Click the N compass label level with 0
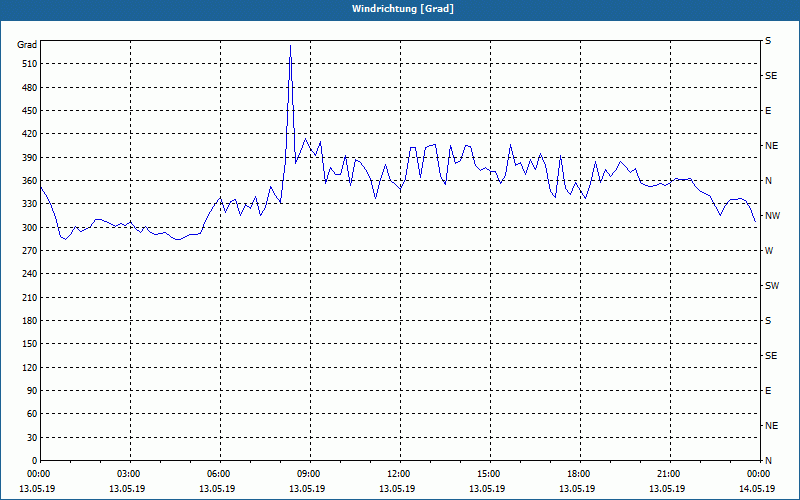 (768, 461)
